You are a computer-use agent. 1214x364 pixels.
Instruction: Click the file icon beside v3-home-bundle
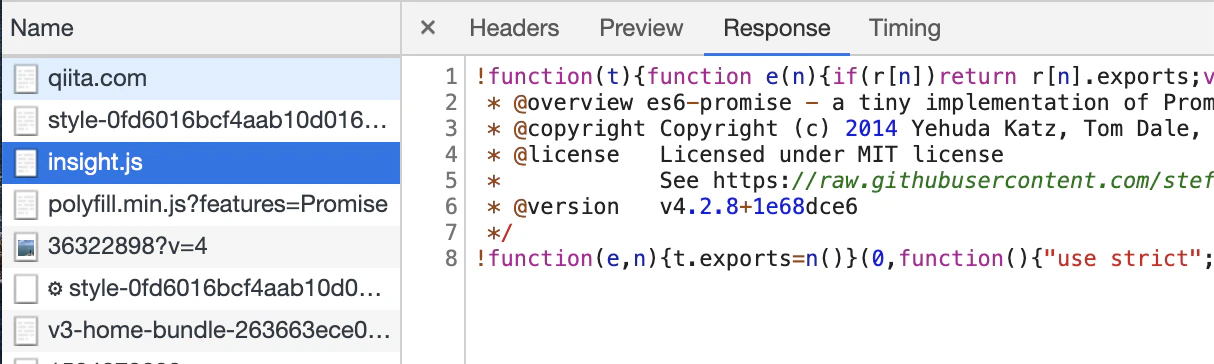(27, 330)
